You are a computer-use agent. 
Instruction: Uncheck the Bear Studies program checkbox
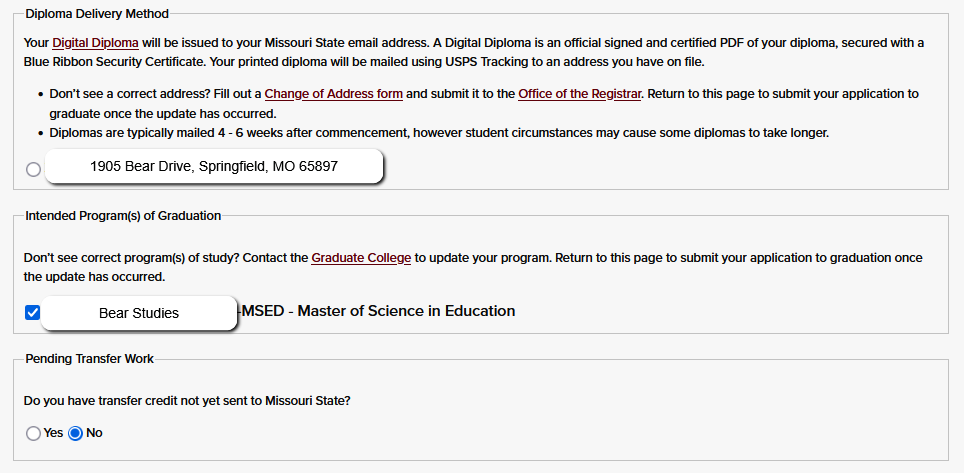32,312
